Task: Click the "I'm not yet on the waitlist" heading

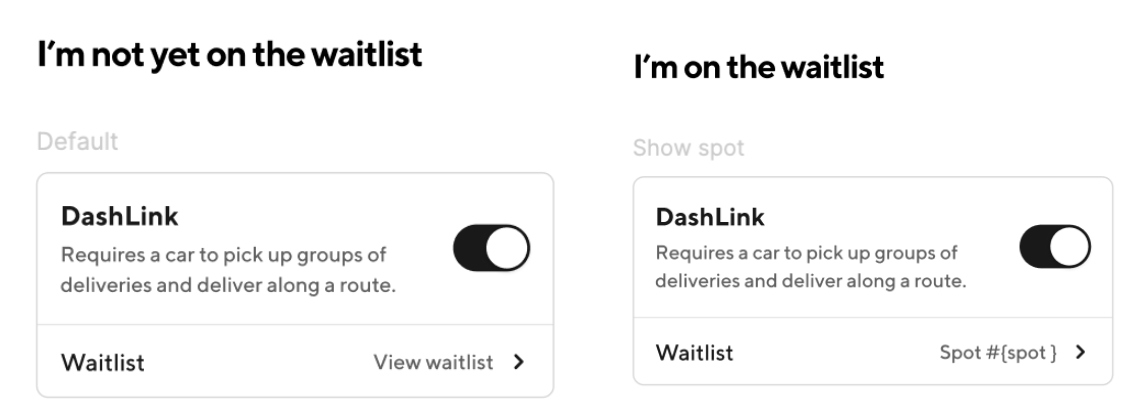Action: click(x=230, y=56)
